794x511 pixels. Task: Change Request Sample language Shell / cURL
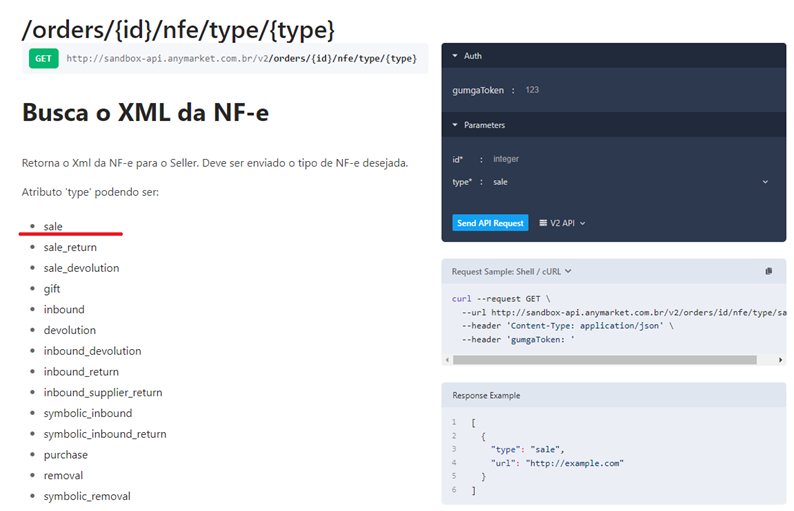pos(511,271)
